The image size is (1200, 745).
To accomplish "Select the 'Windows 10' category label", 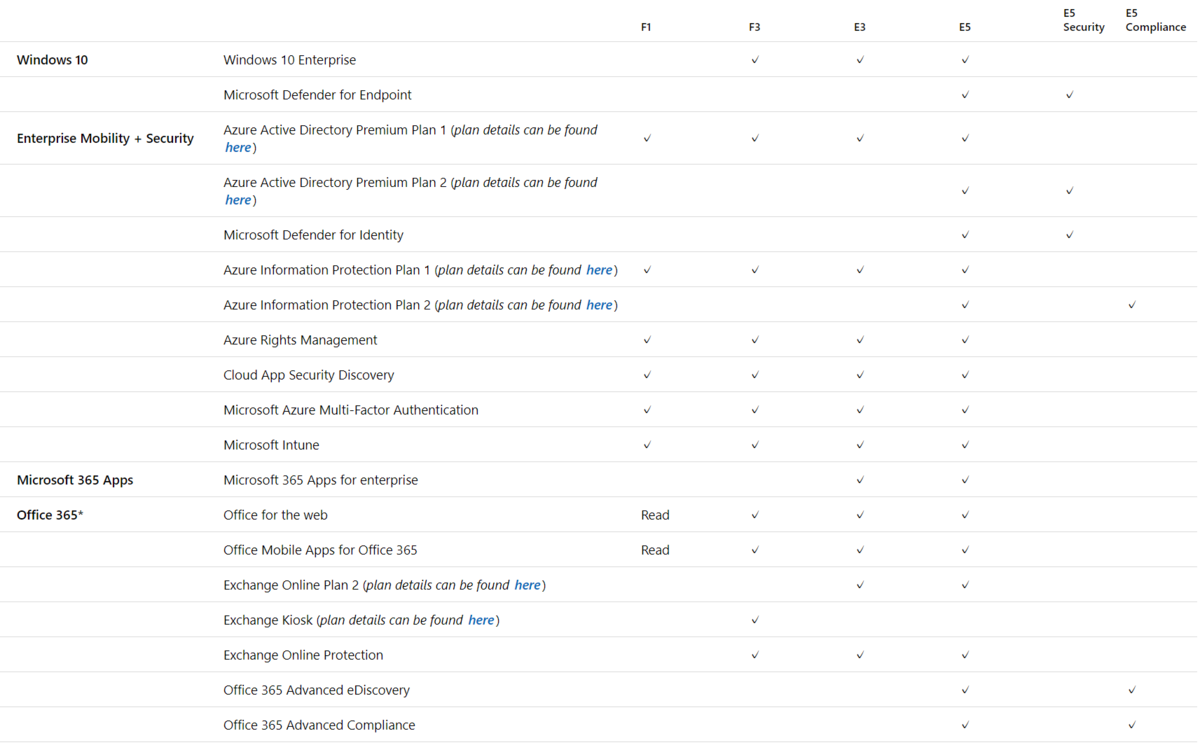I will [x=52, y=60].
